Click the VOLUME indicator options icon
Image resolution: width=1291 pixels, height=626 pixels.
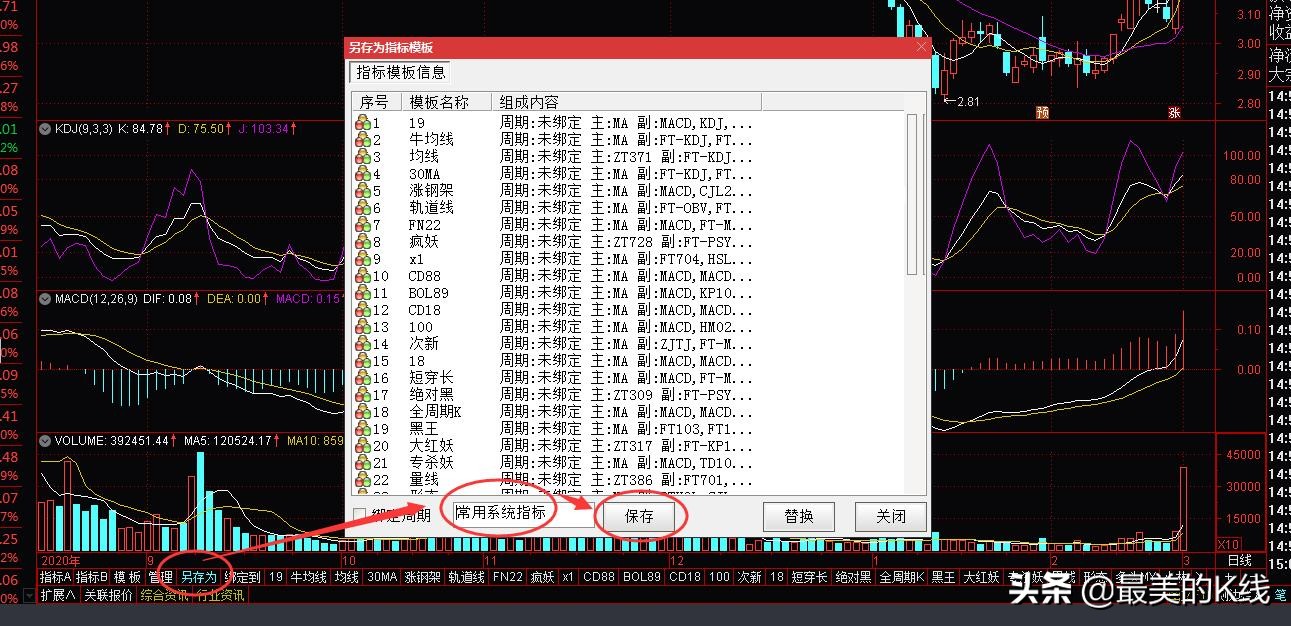click(x=44, y=440)
